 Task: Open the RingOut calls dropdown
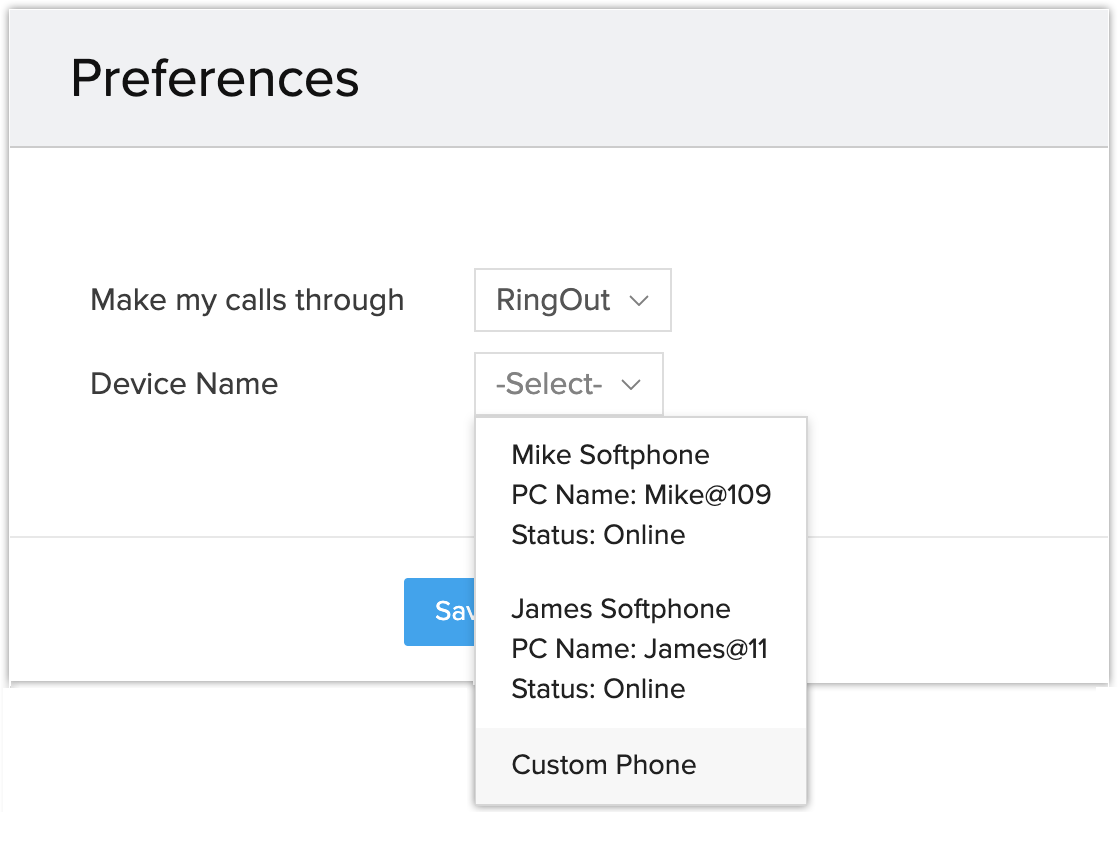pos(572,300)
